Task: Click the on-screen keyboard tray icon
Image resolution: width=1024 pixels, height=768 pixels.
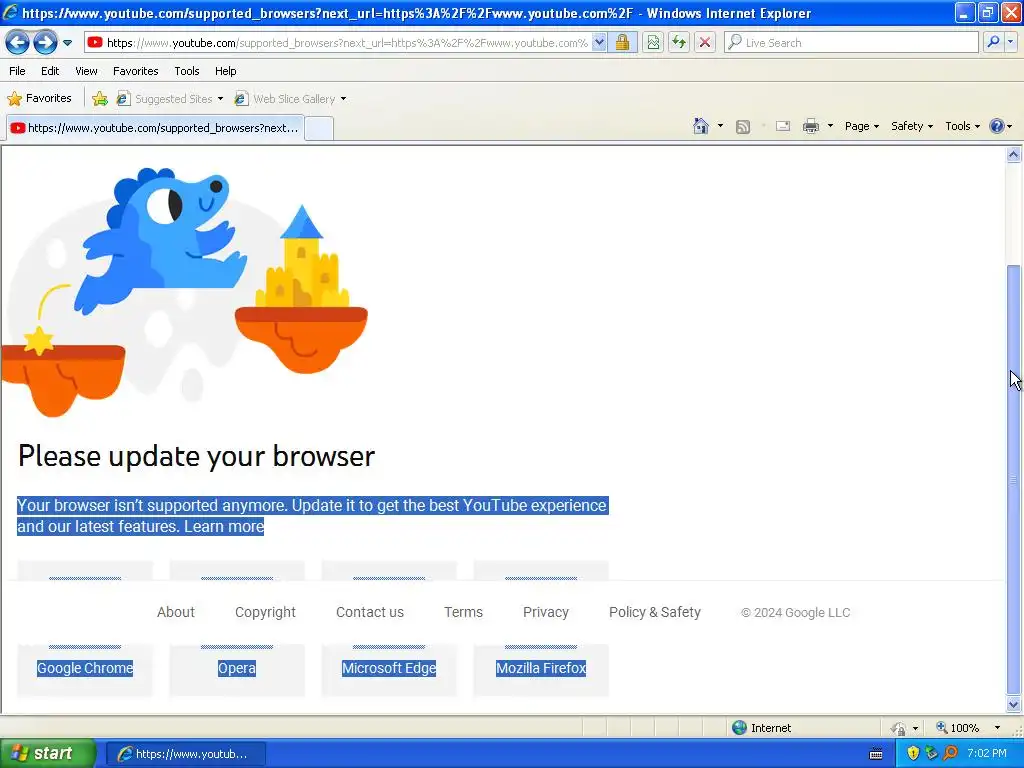Action: [x=876, y=754]
